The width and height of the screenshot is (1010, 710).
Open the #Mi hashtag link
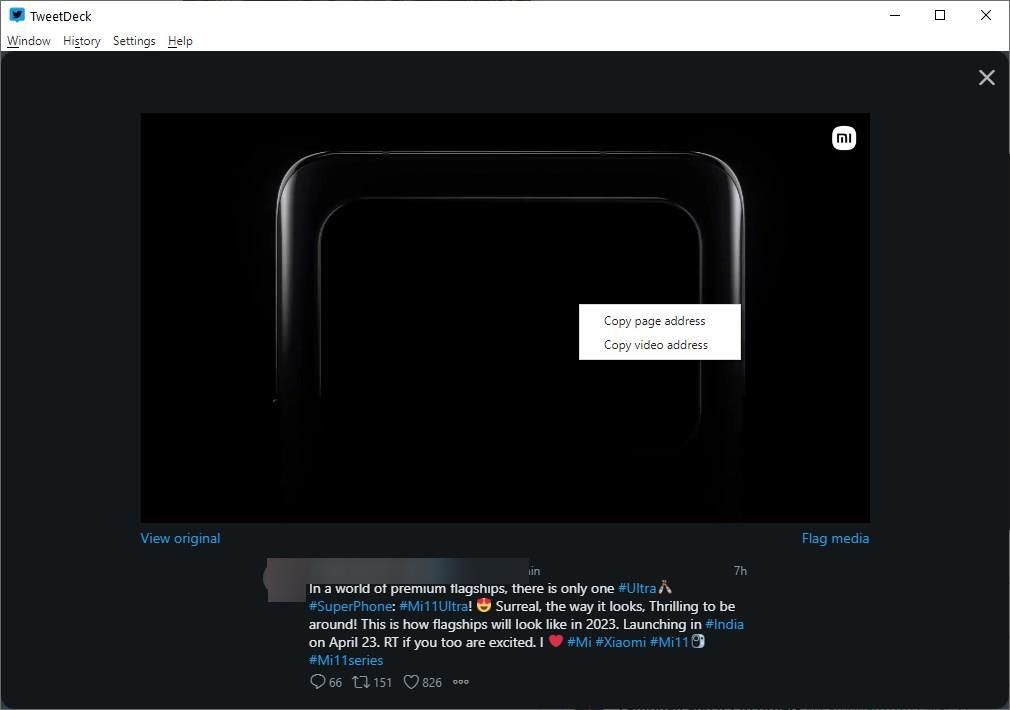click(579, 642)
